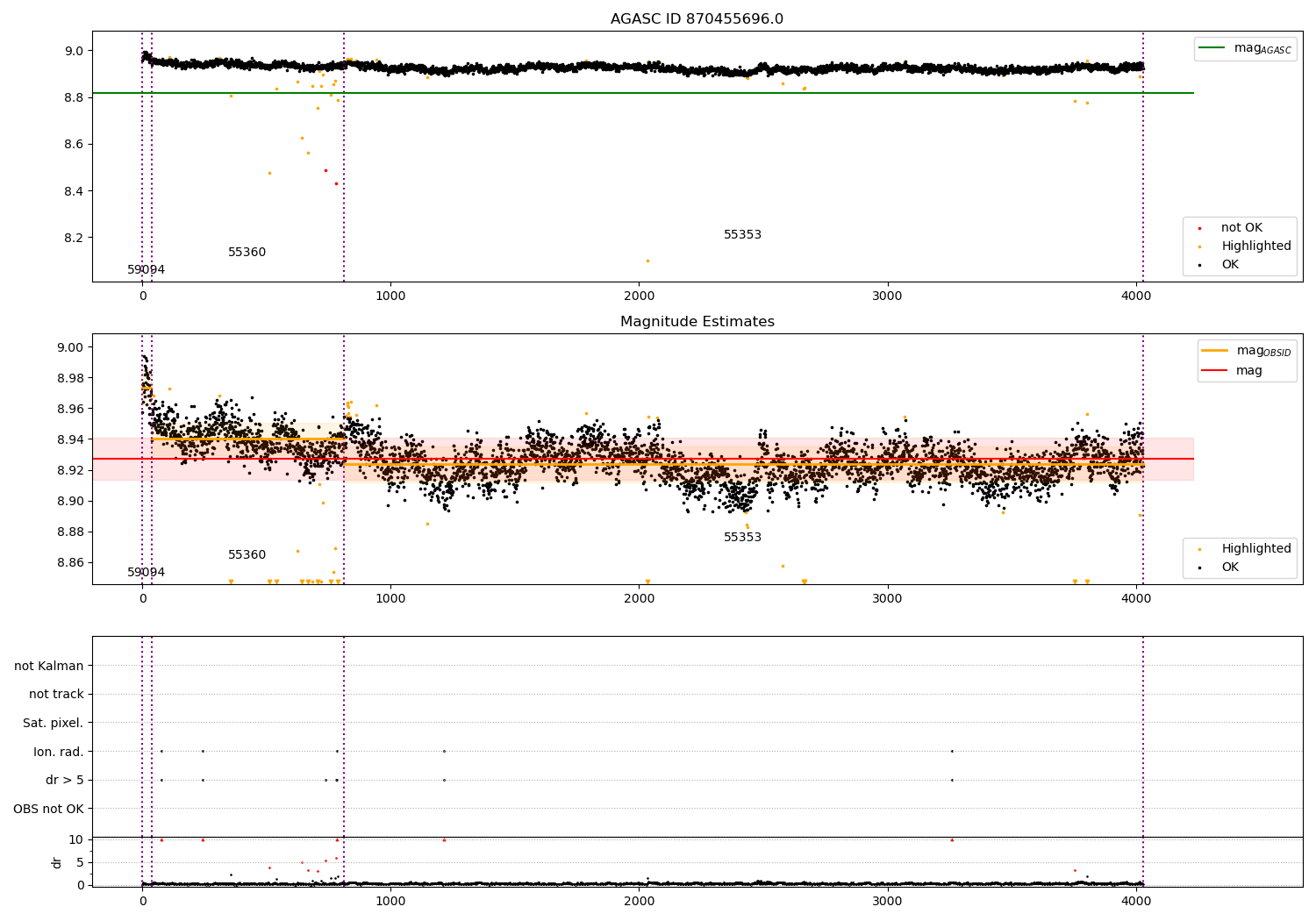1316x921 pixels.
Task: Click y-axis tick 8.6 on top plot
Action: pos(75,145)
